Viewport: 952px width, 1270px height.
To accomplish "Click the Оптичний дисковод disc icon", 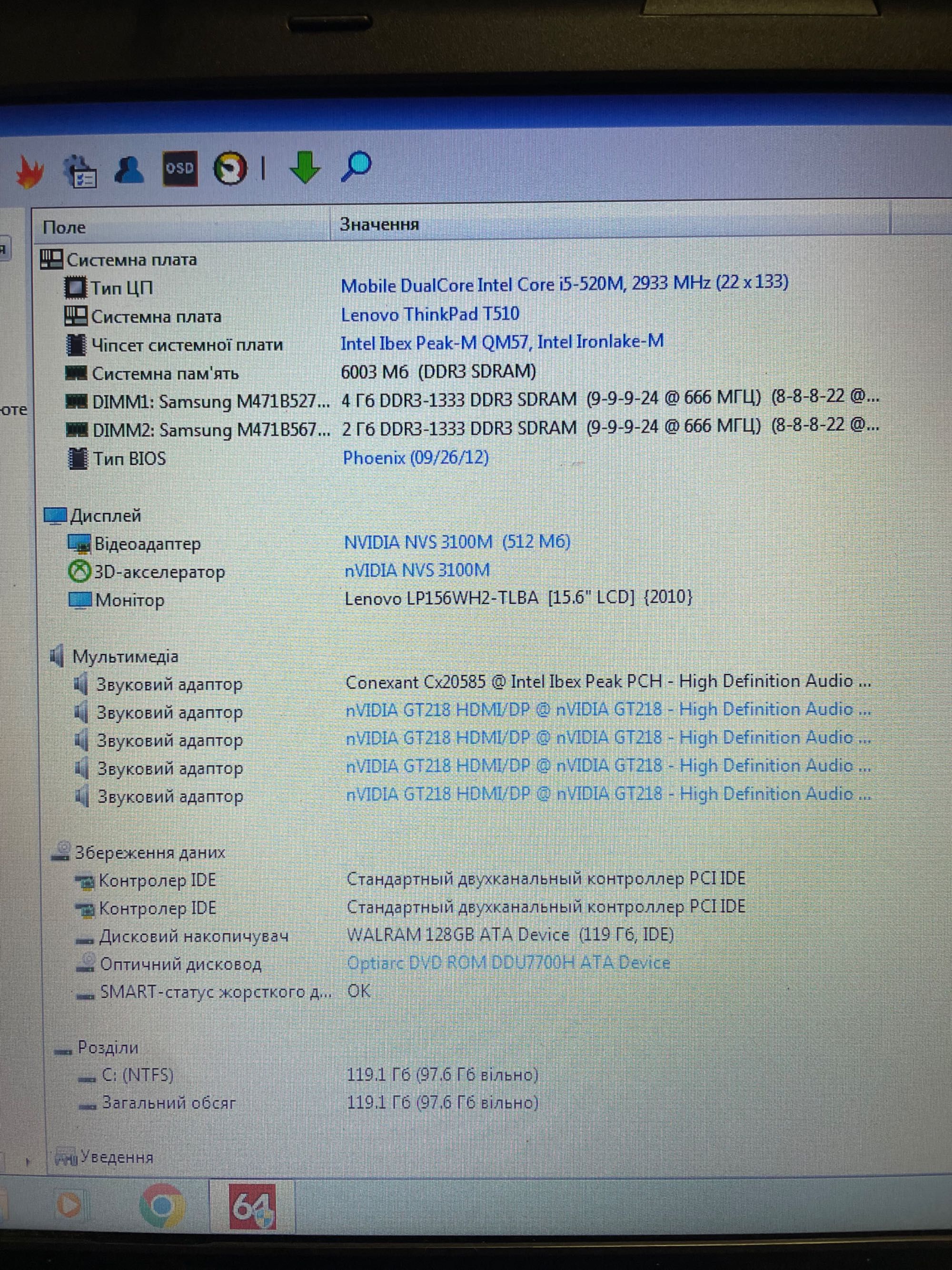I will click(x=86, y=964).
